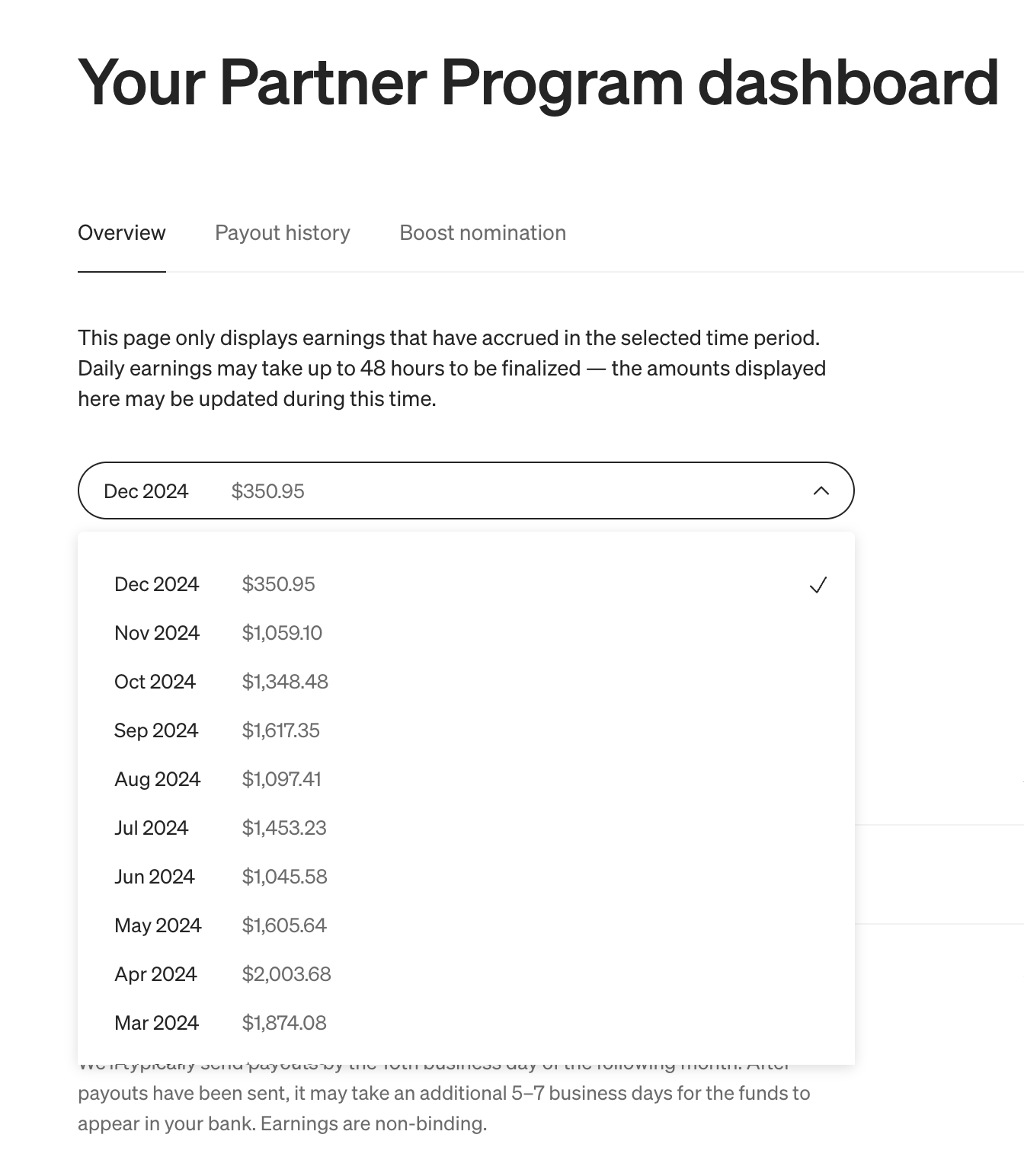
Task: Click the $1,059.10 amount beside Nov 2024
Action: (x=283, y=632)
